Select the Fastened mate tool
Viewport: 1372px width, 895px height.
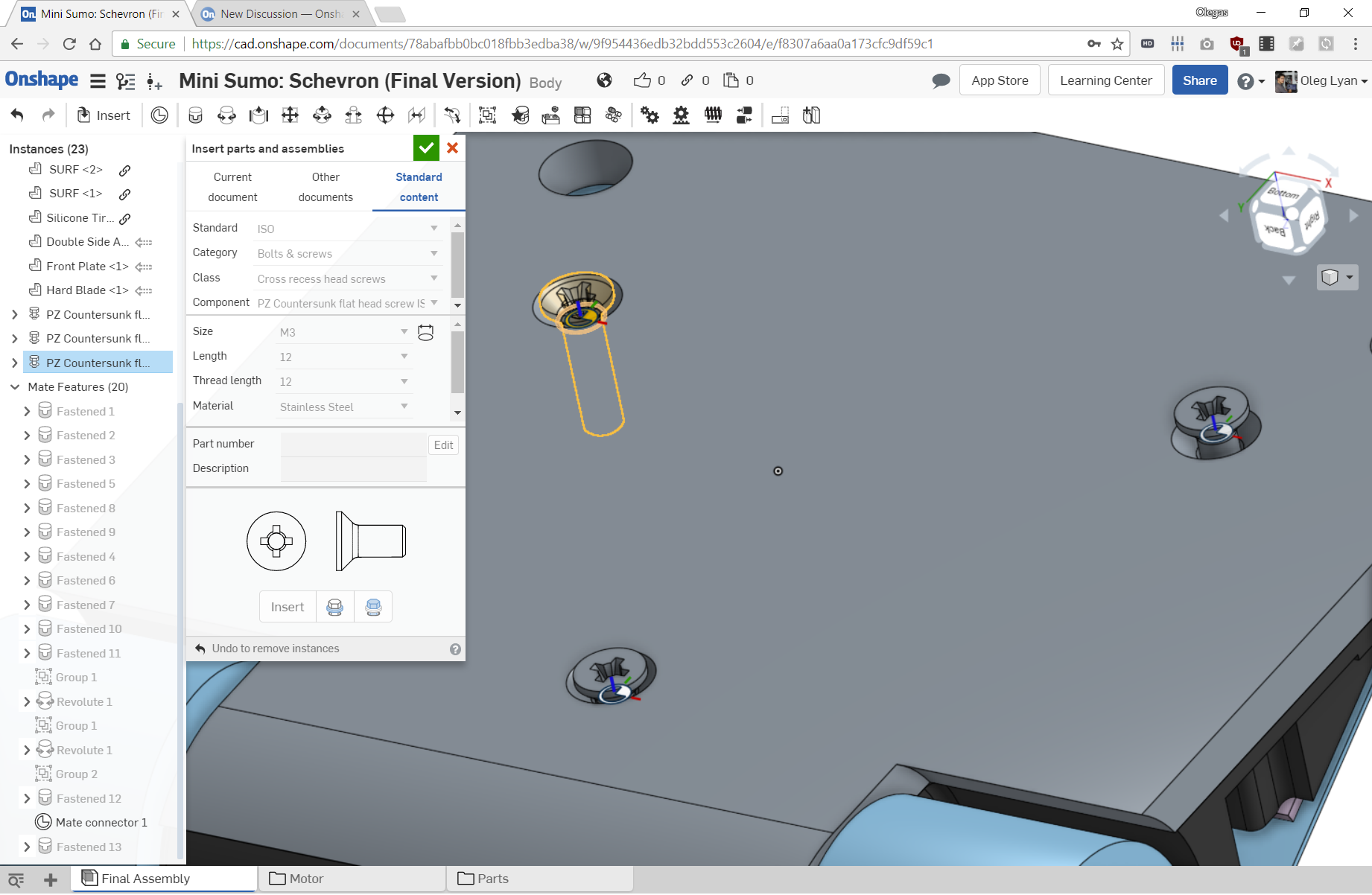coord(195,115)
